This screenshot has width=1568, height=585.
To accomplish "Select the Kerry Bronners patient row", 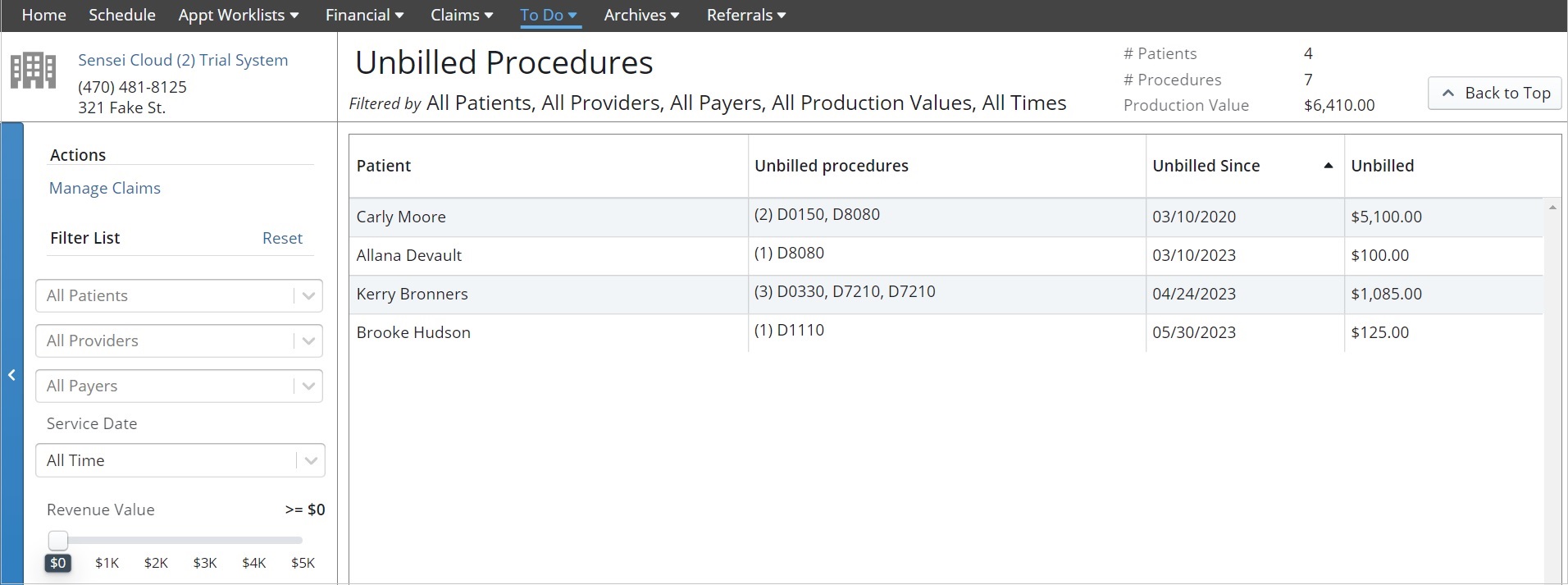I will pos(946,295).
